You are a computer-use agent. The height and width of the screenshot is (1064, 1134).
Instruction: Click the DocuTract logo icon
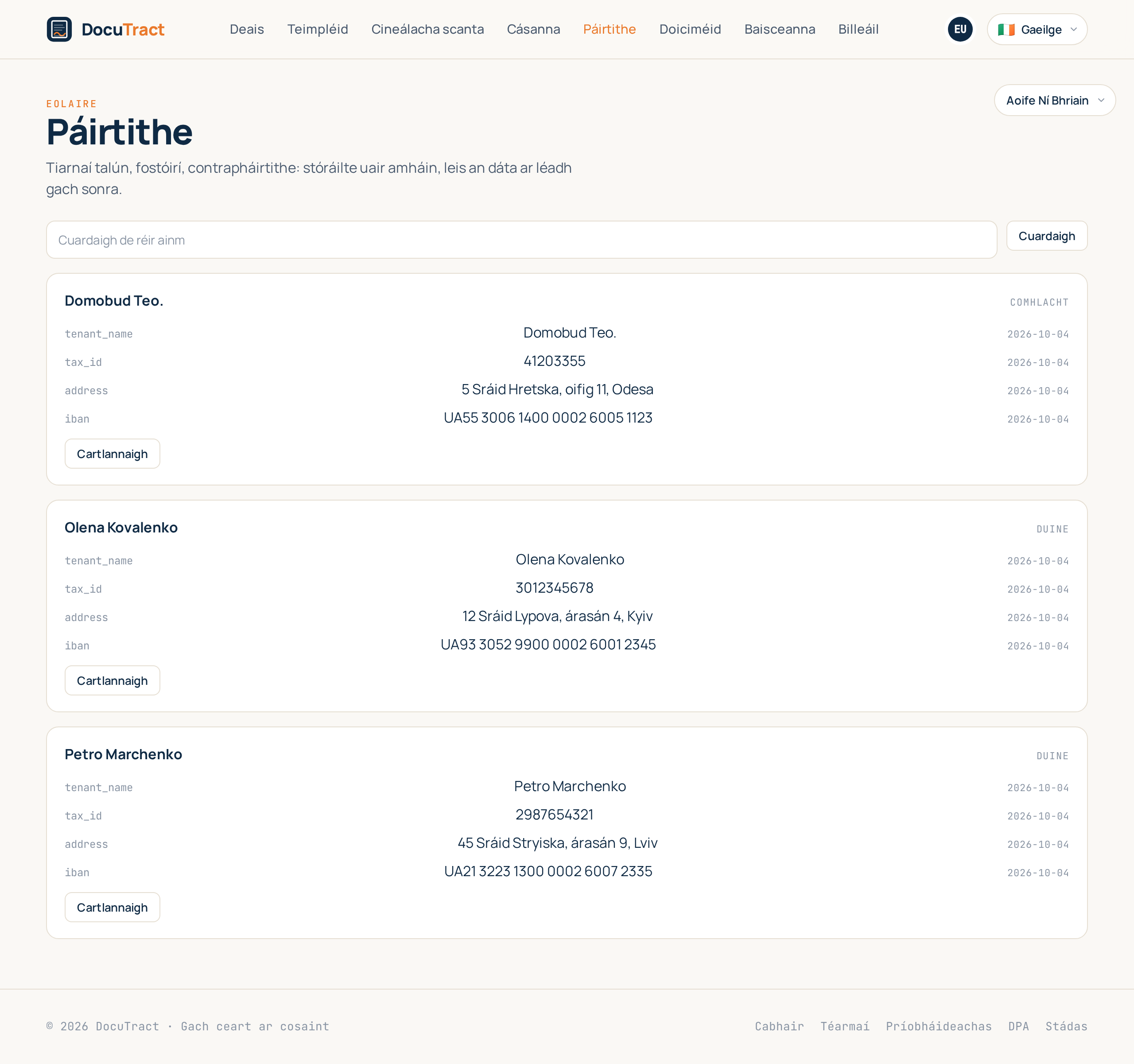[59, 29]
